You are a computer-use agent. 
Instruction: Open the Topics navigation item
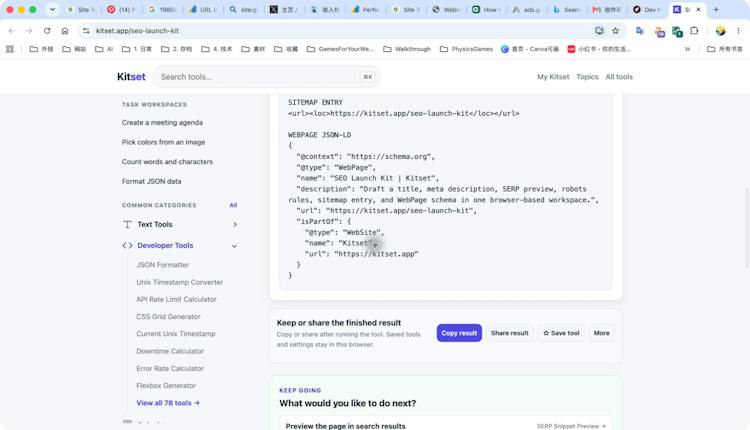[587, 77]
